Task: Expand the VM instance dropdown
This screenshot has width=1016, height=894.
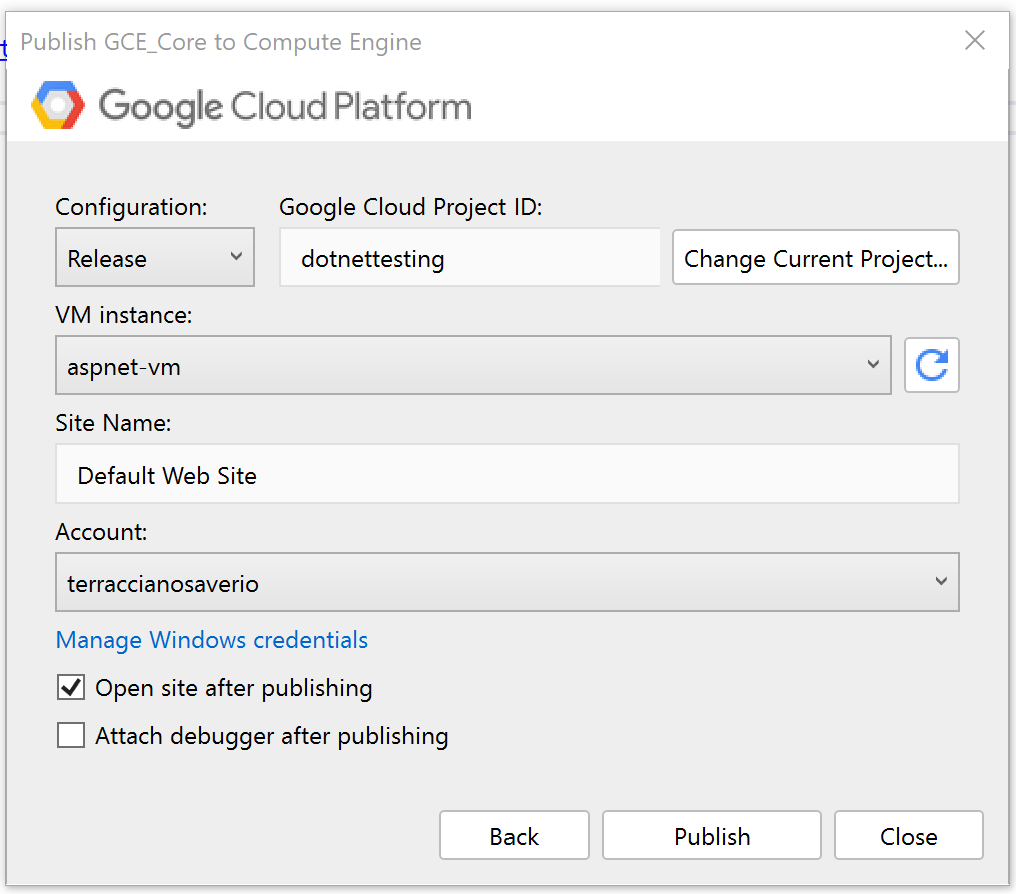Action: 473,366
